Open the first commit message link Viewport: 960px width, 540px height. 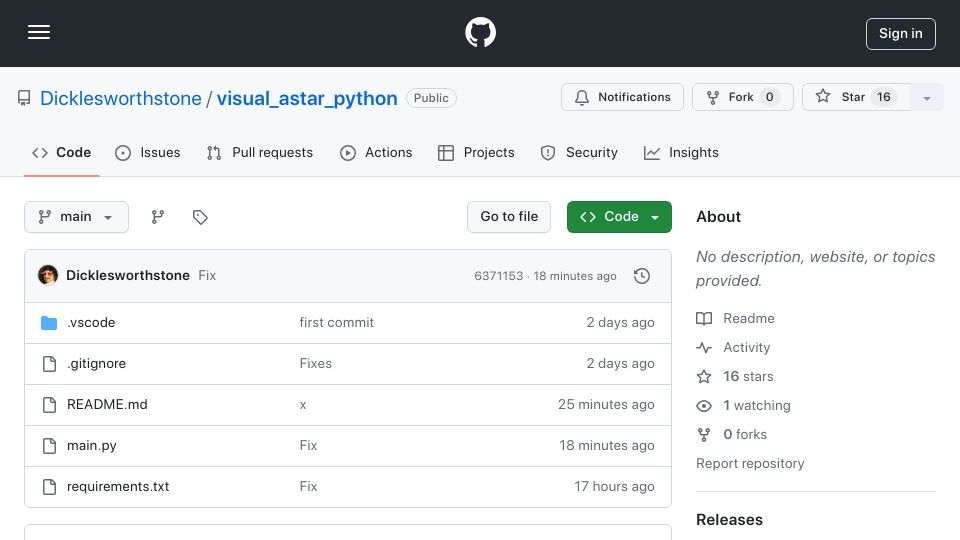336,323
